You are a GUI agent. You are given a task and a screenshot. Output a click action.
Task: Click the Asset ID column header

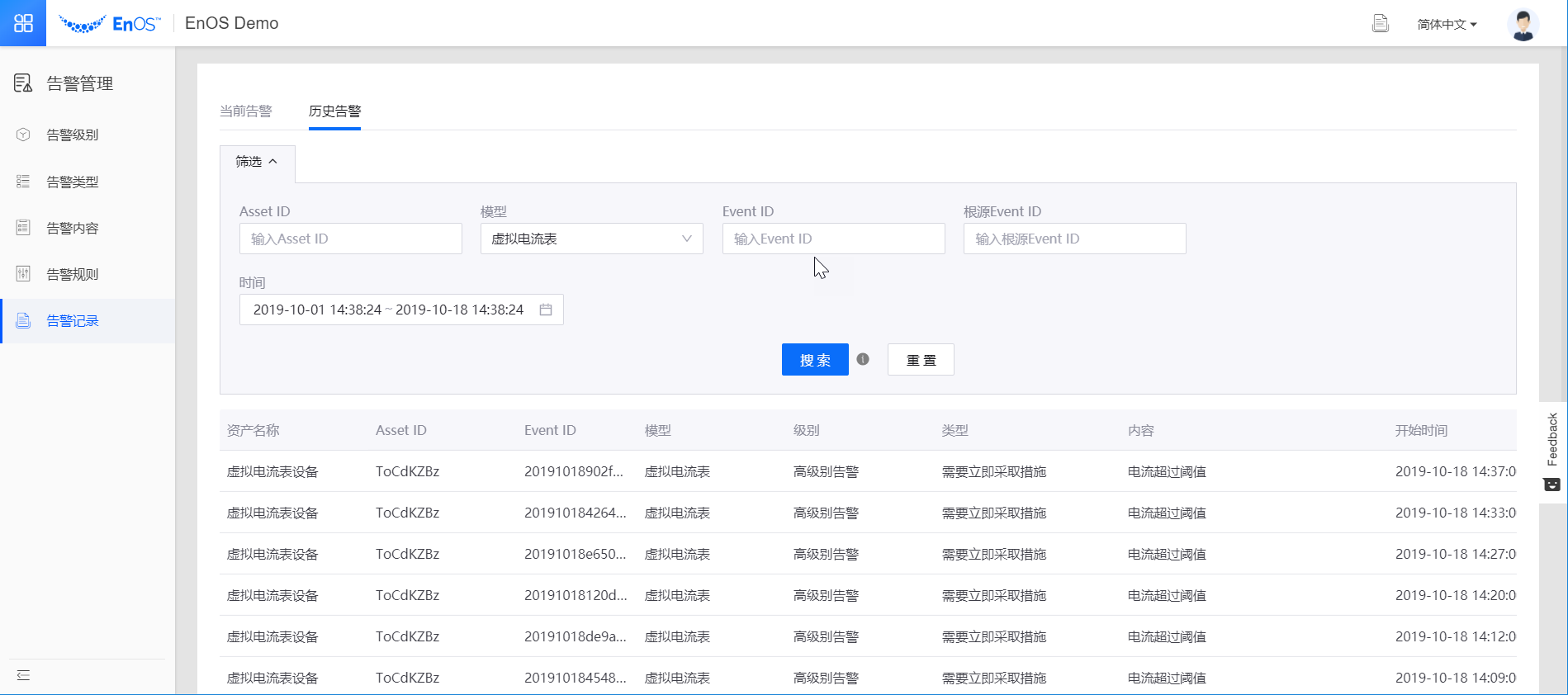(401, 430)
